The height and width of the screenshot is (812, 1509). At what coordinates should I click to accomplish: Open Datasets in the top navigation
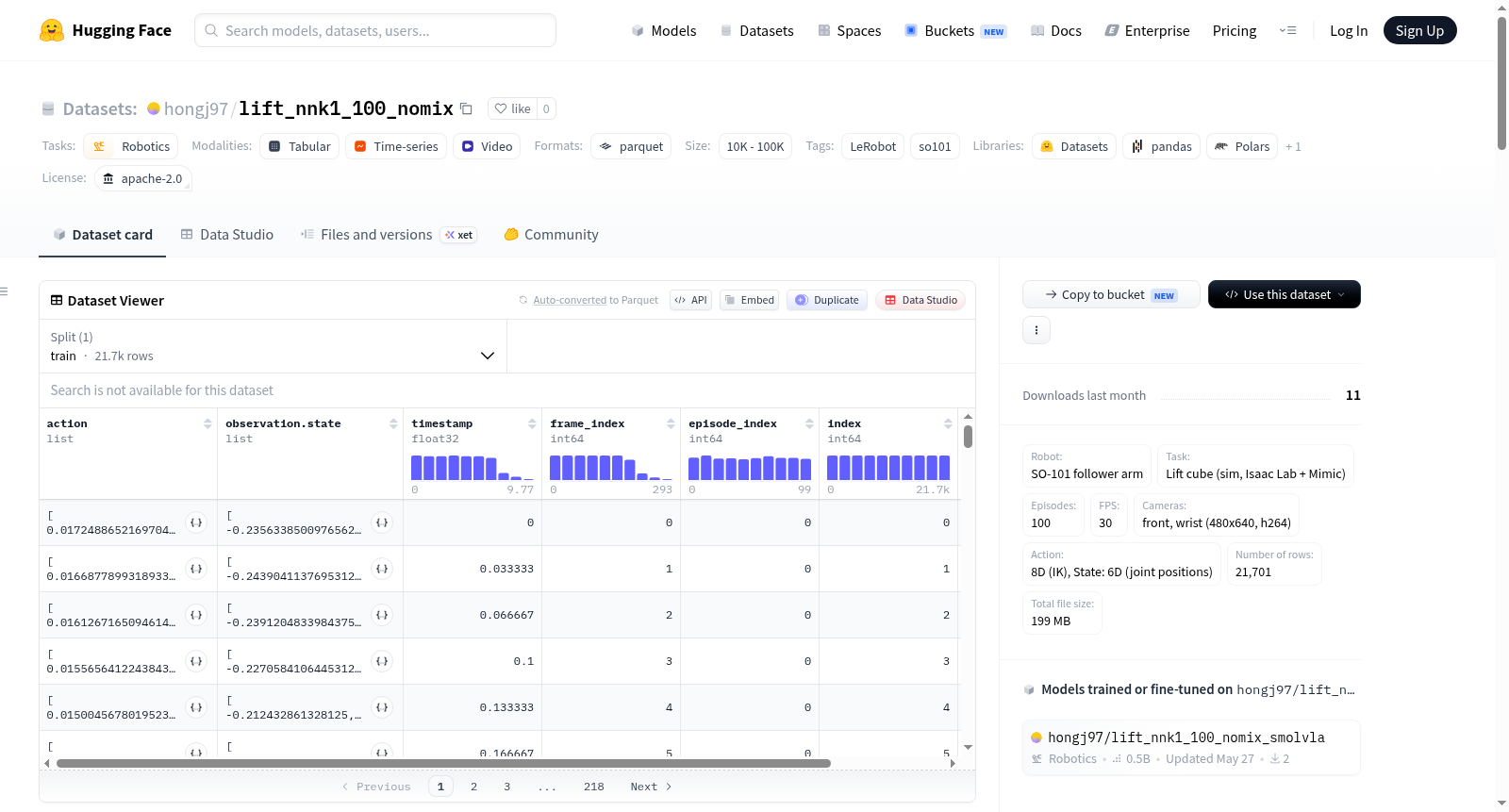(757, 30)
